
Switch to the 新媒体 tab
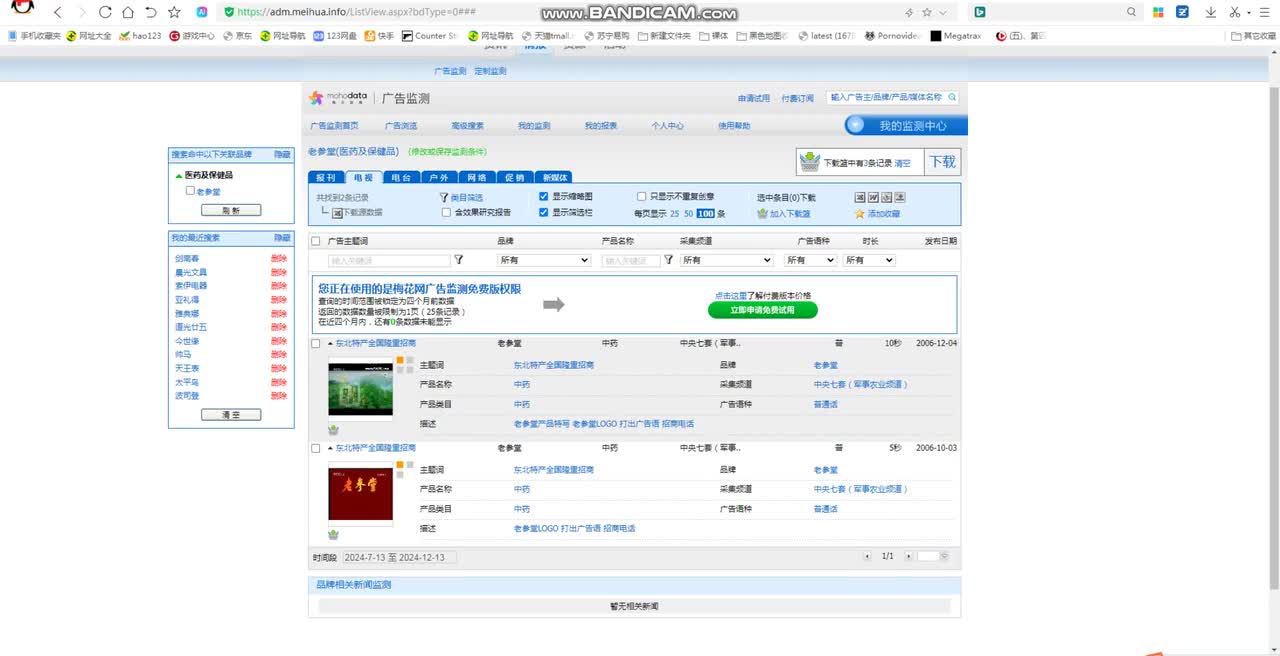point(555,177)
